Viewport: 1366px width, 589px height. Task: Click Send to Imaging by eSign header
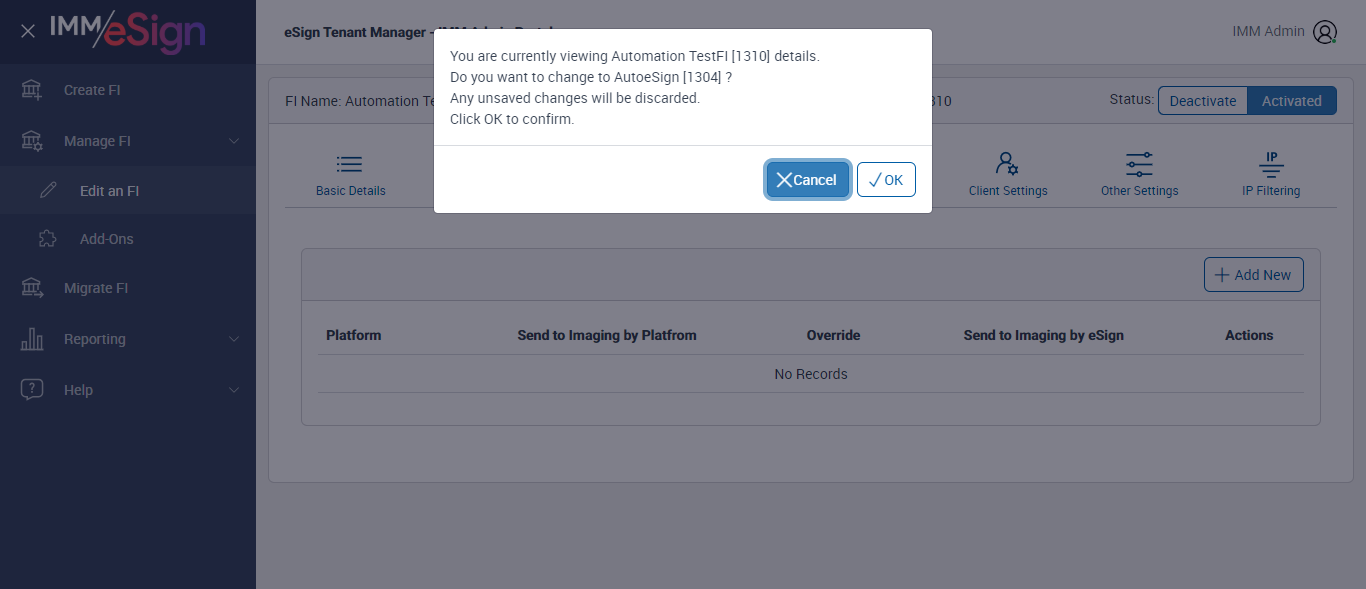point(1043,335)
